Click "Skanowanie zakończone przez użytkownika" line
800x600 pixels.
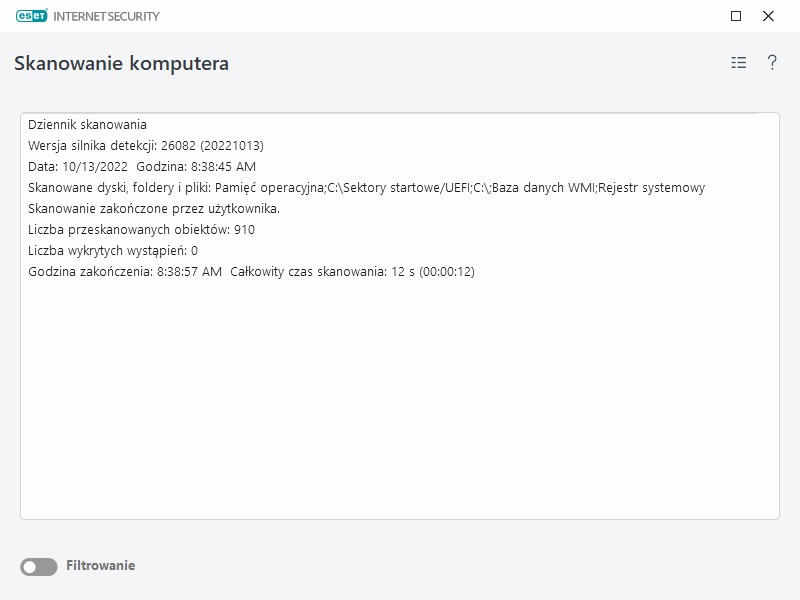(x=153, y=209)
